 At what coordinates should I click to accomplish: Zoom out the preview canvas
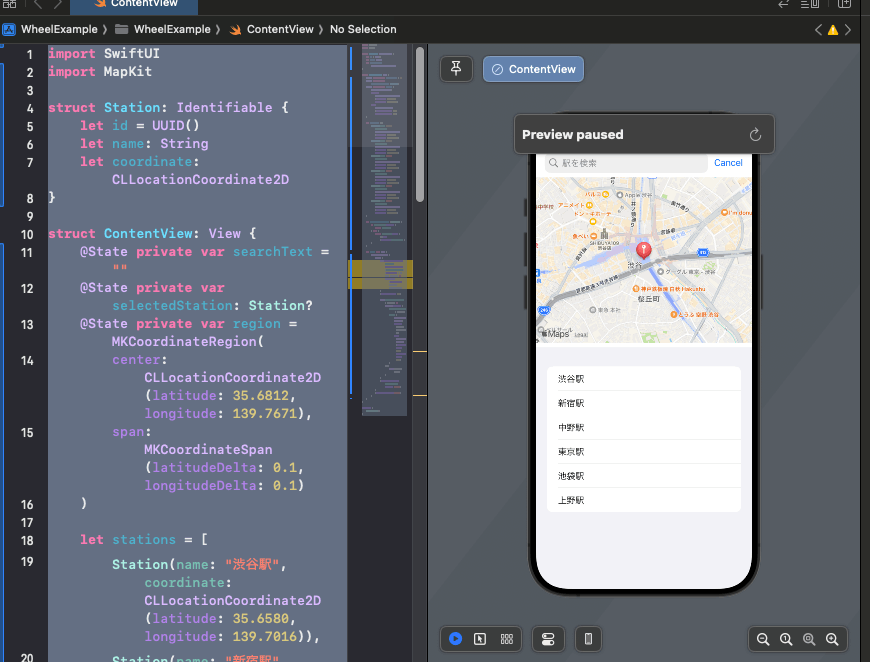tap(763, 639)
